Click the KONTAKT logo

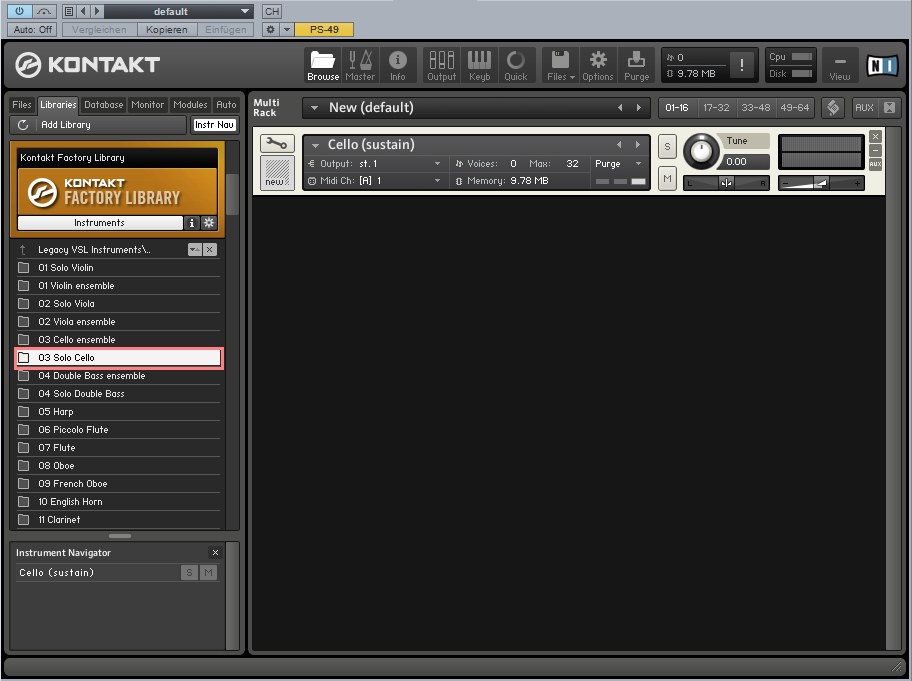87,64
